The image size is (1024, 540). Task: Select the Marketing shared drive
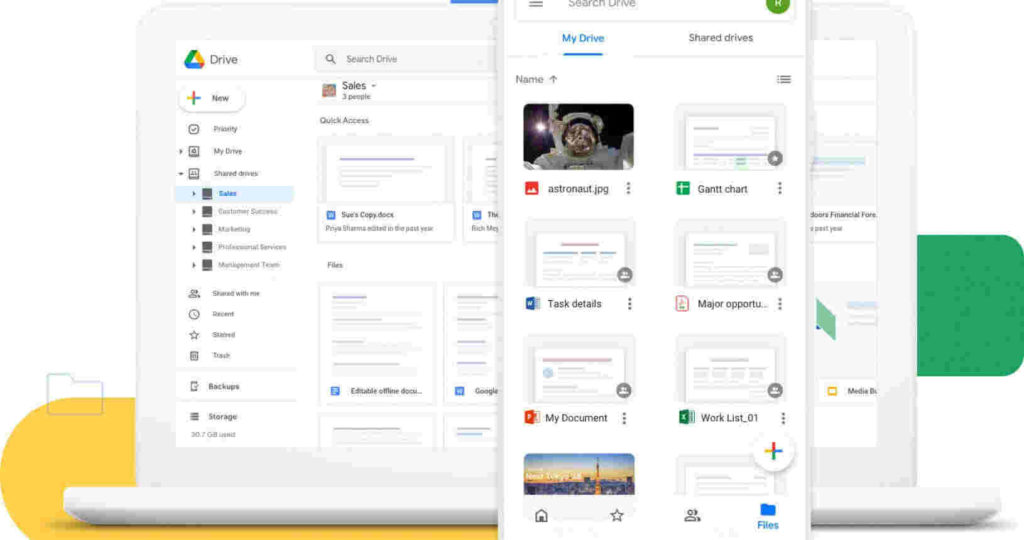pos(234,229)
